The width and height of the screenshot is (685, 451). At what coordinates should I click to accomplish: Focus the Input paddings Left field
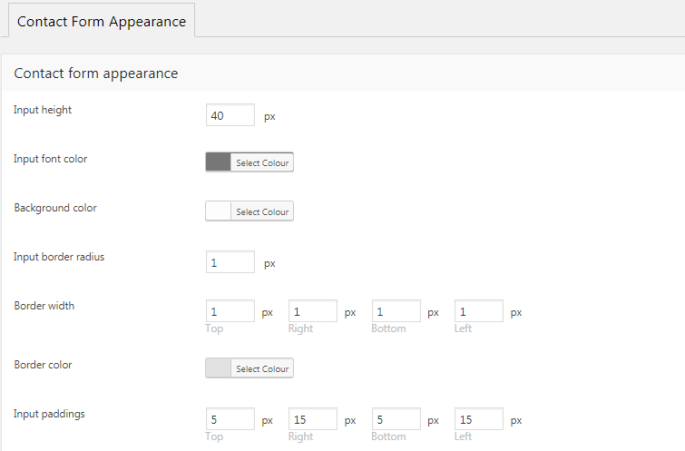tap(478, 418)
